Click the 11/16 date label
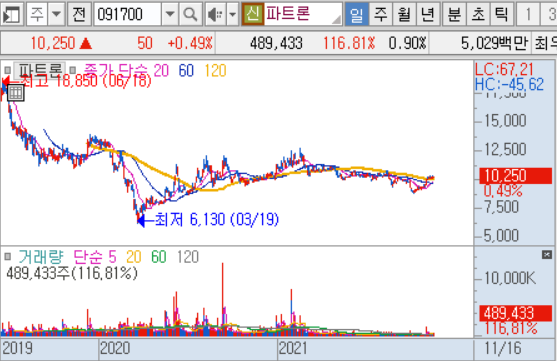The width and height of the screenshot is (557, 361). [502, 349]
